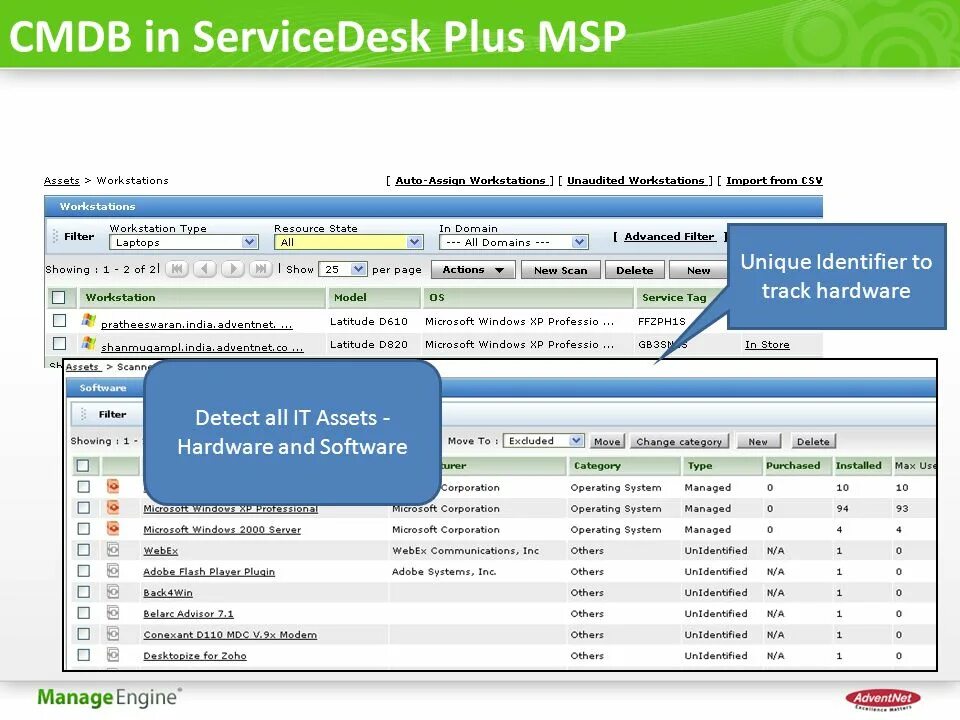Tick checkbox for shanmugampl workstation
Screen dimensions: 960x720
point(59,343)
